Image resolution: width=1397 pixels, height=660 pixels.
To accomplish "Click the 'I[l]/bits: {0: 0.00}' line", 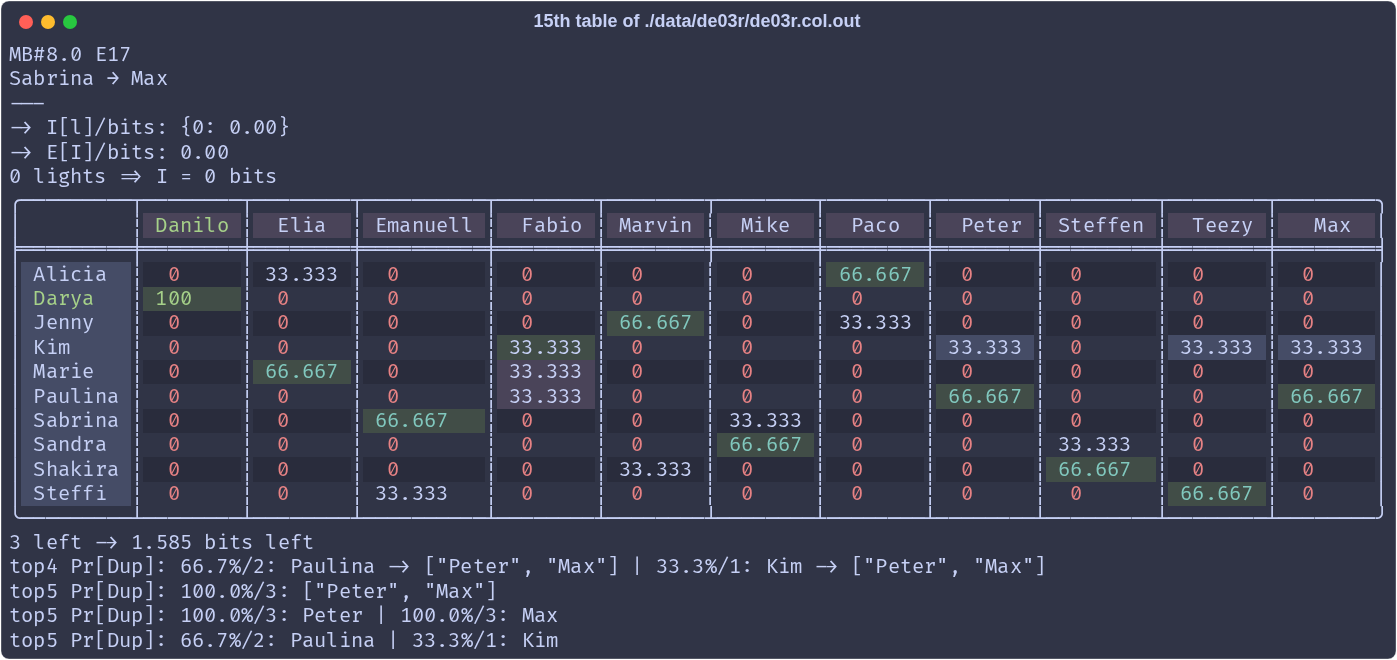I will click(x=149, y=128).
